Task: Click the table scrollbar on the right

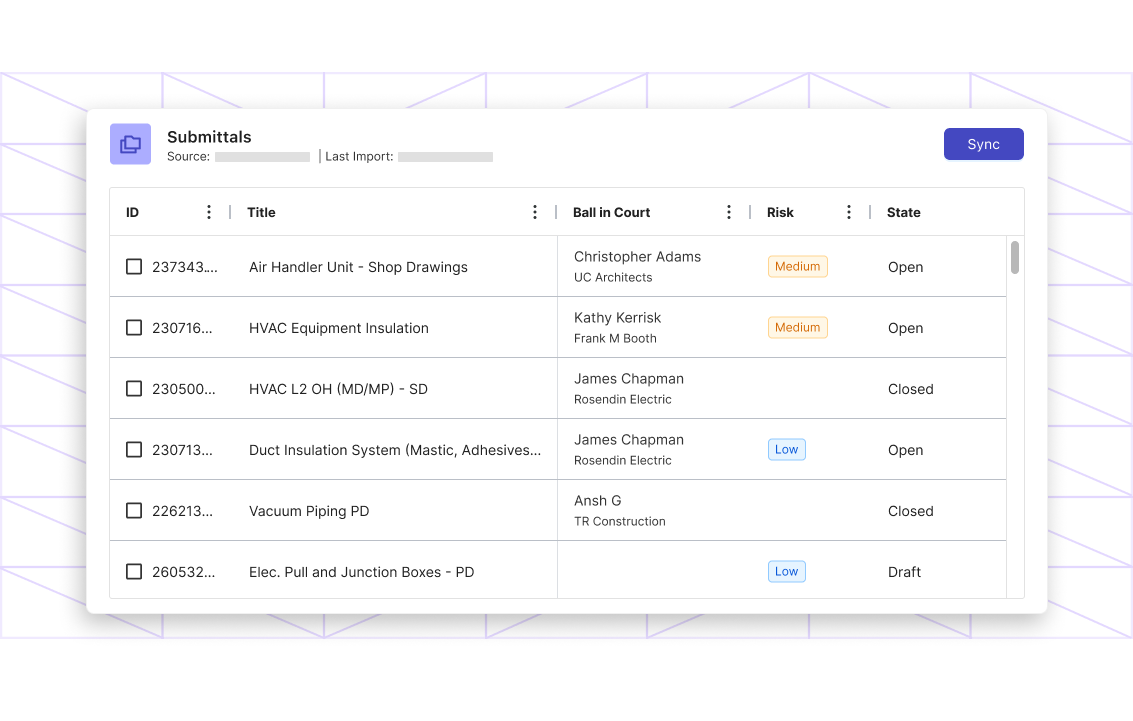Action: click(x=1013, y=260)
